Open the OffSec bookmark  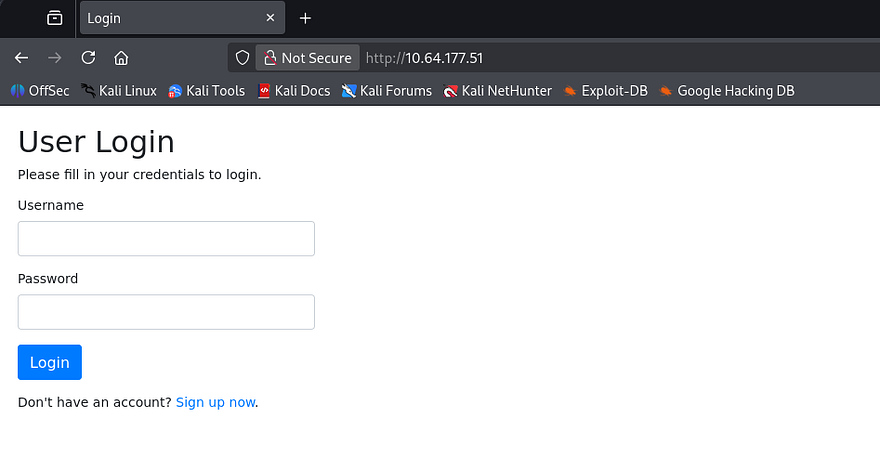(40, 91)
